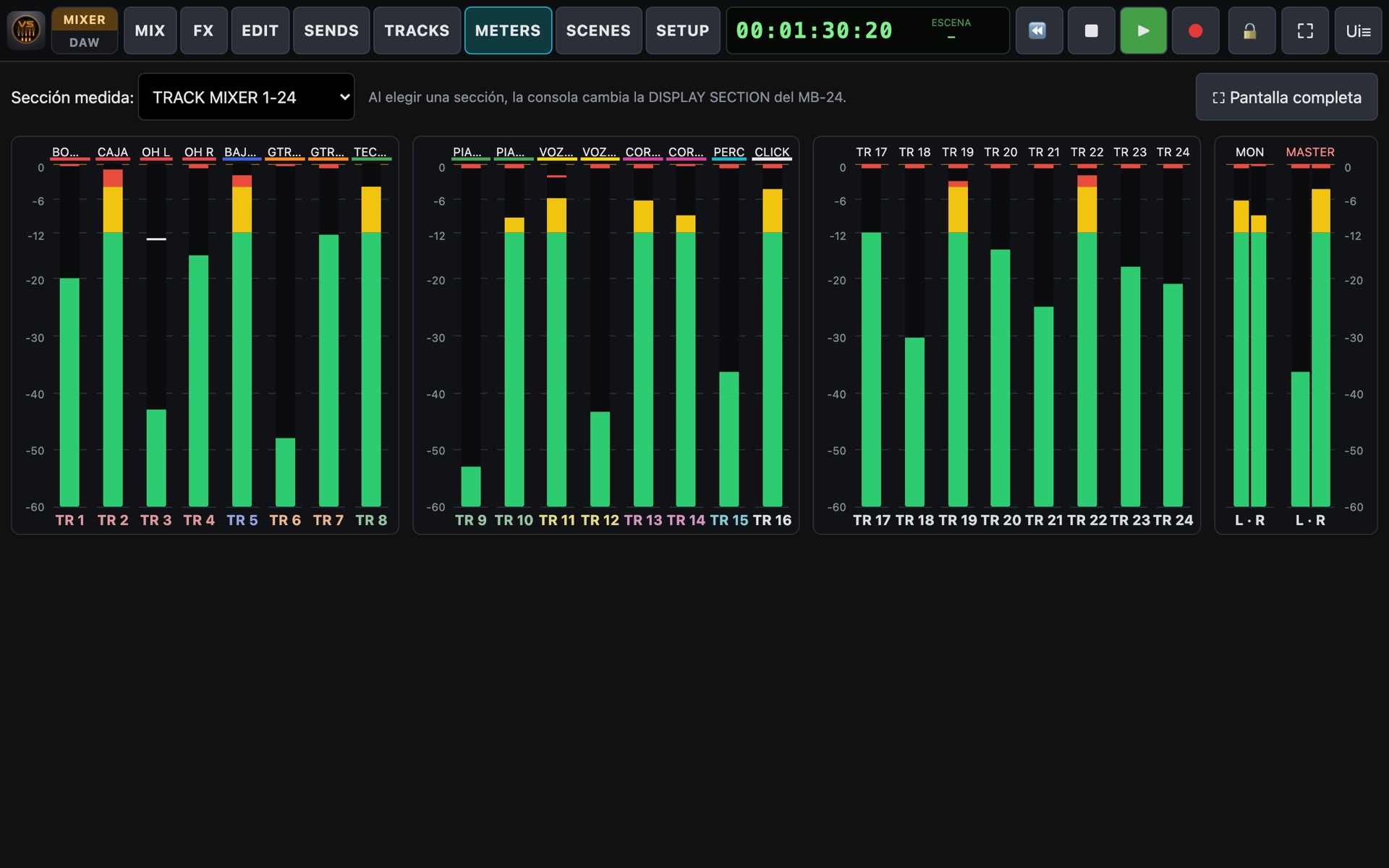This screenshot has height=868, width=1389.
Task: Click the bottom TR 22 label
Action: 1087,520
